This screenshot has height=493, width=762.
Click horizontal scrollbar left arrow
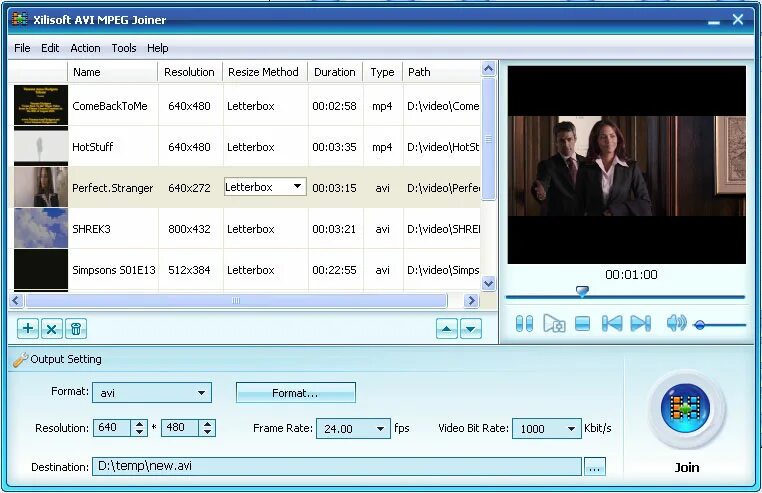[x=16, y=300]
